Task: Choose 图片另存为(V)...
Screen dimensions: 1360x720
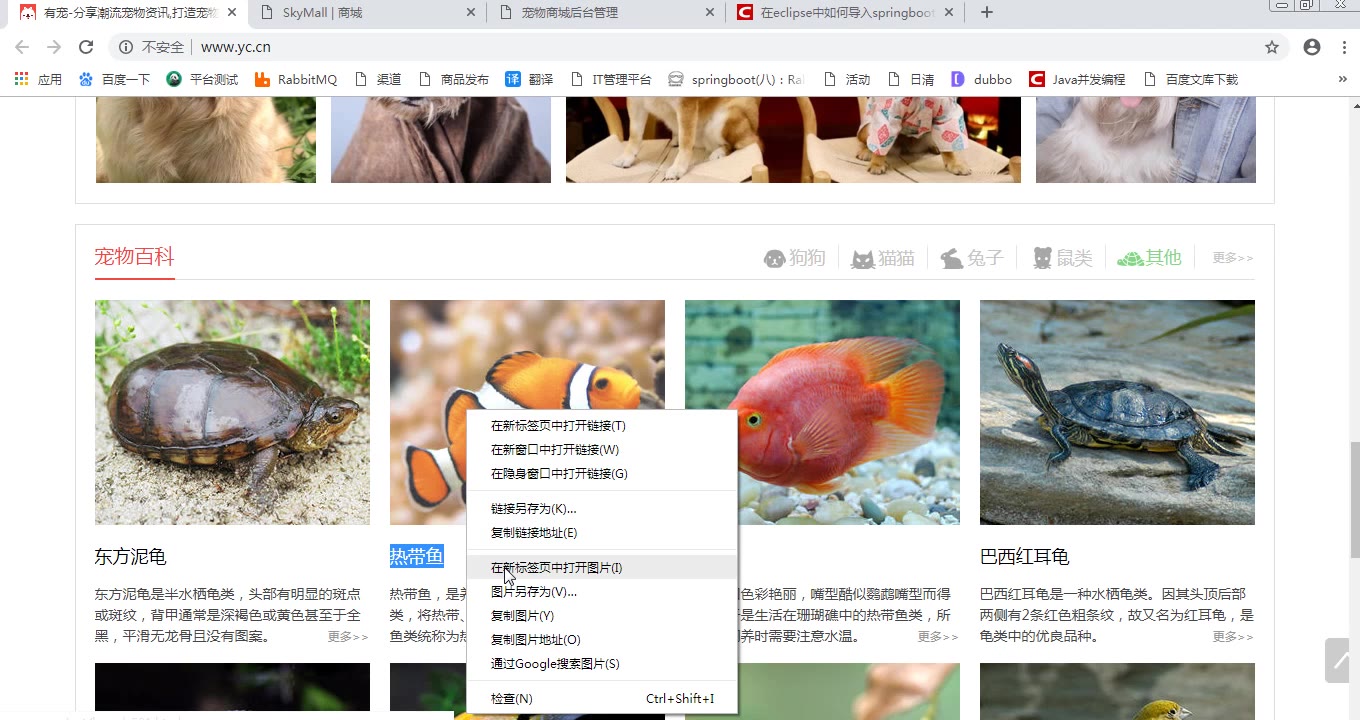Action: point(602,592)
